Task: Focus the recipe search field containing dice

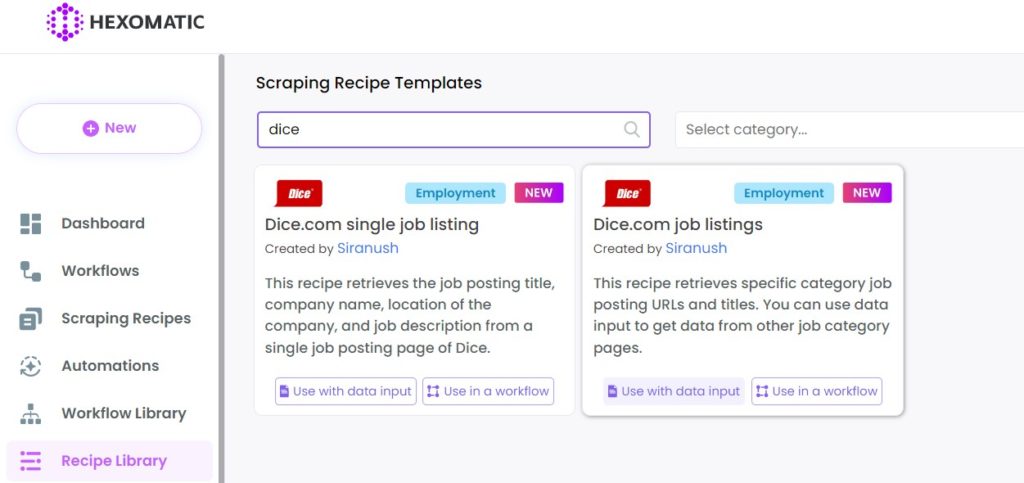Action: [454, 130]
